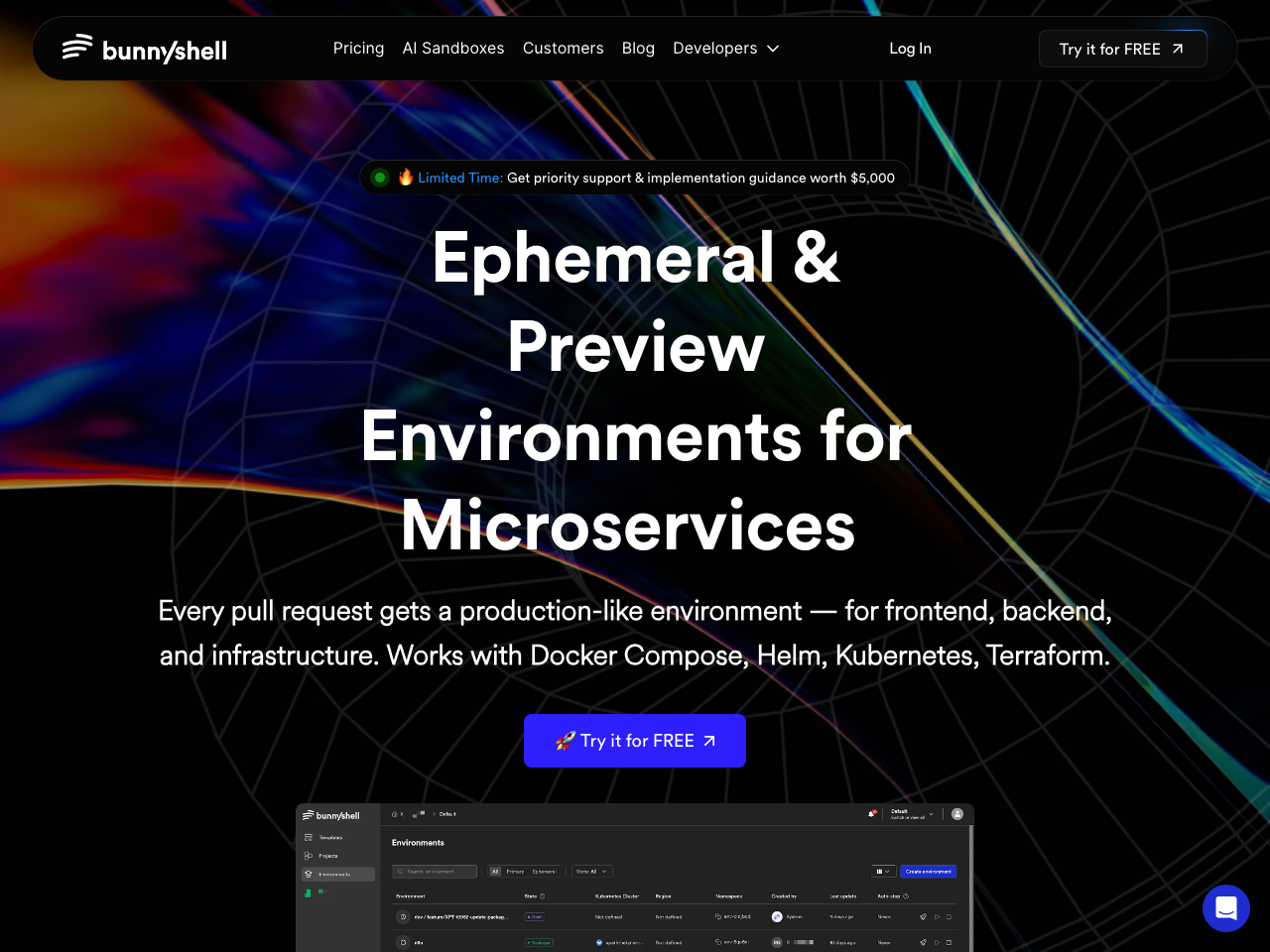Click the green status dot in the banner

[x=380, y=178]
